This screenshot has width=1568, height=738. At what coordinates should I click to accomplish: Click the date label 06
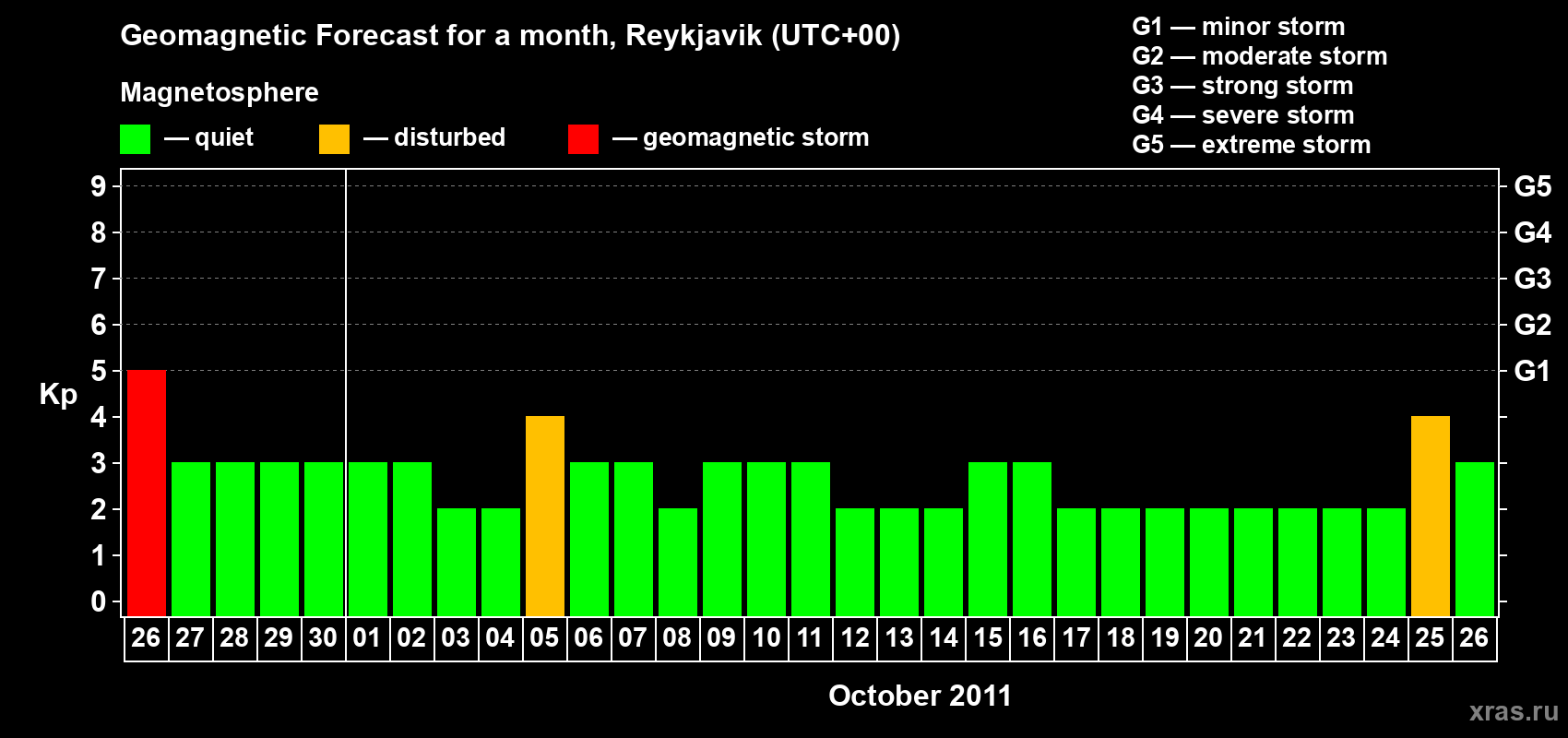coord(588,637)
